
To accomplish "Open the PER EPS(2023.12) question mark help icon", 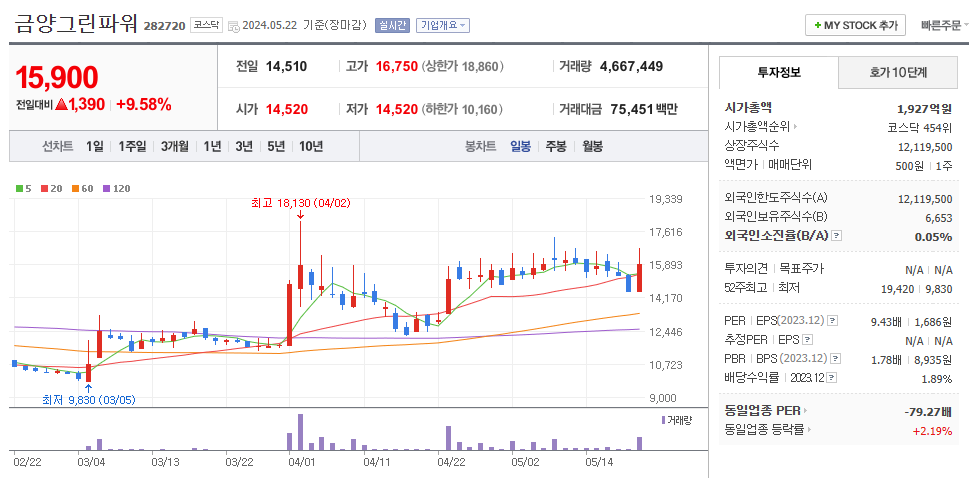I will pyautogui.click(x=833, y=321).
